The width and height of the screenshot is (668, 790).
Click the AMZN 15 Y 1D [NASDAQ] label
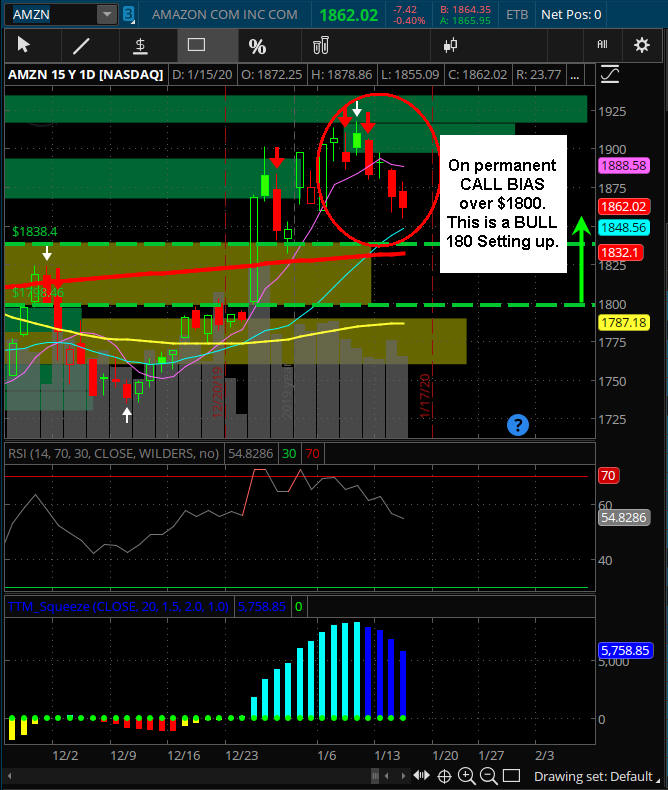(x=86, y=75)
